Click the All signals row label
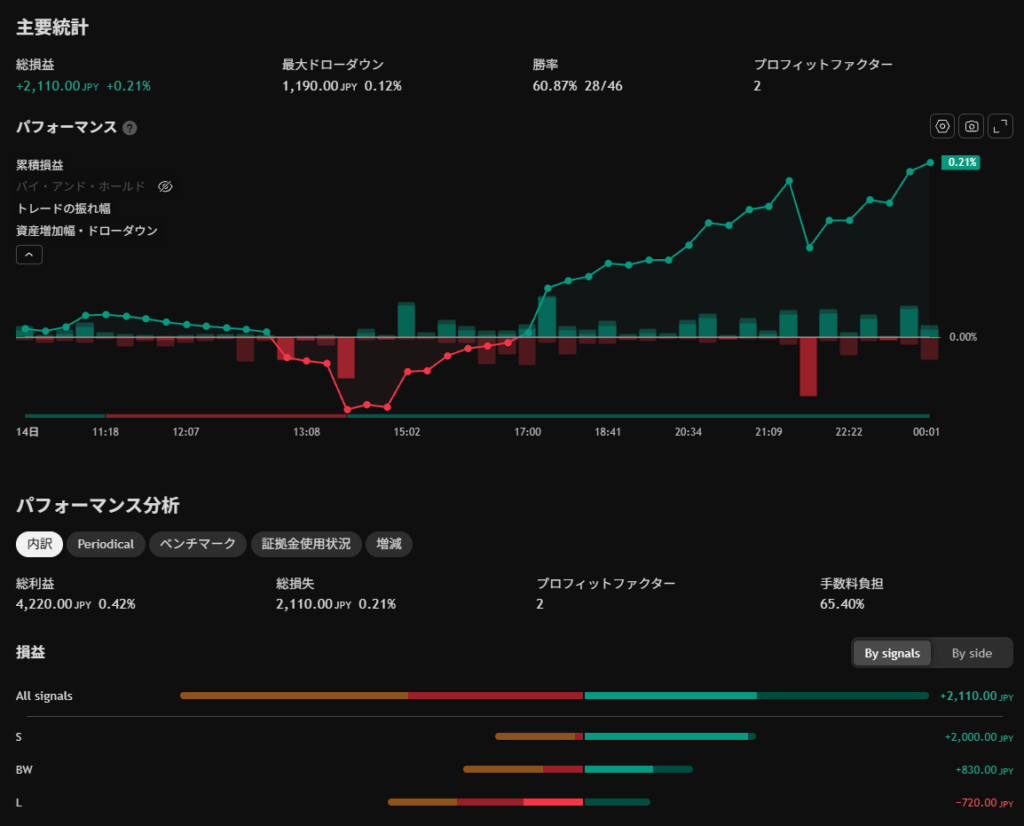 pyautogui.click(x=44, y=696)
